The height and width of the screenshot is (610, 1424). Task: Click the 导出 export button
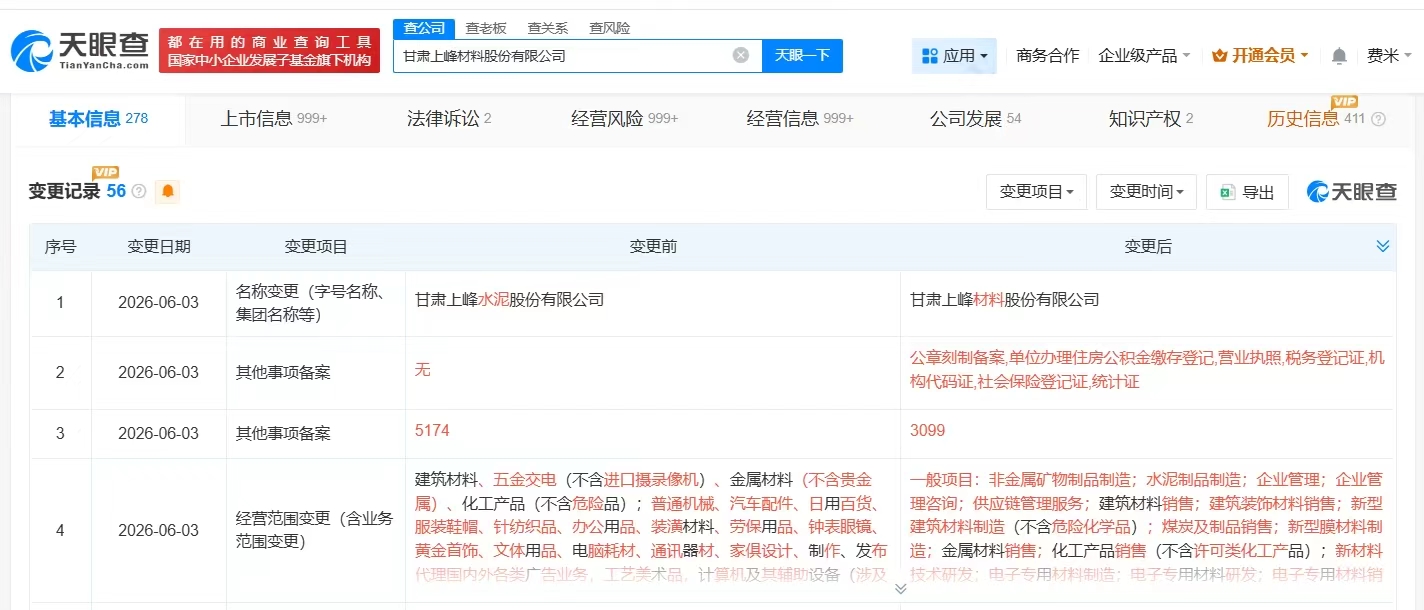pos(1247,192)
